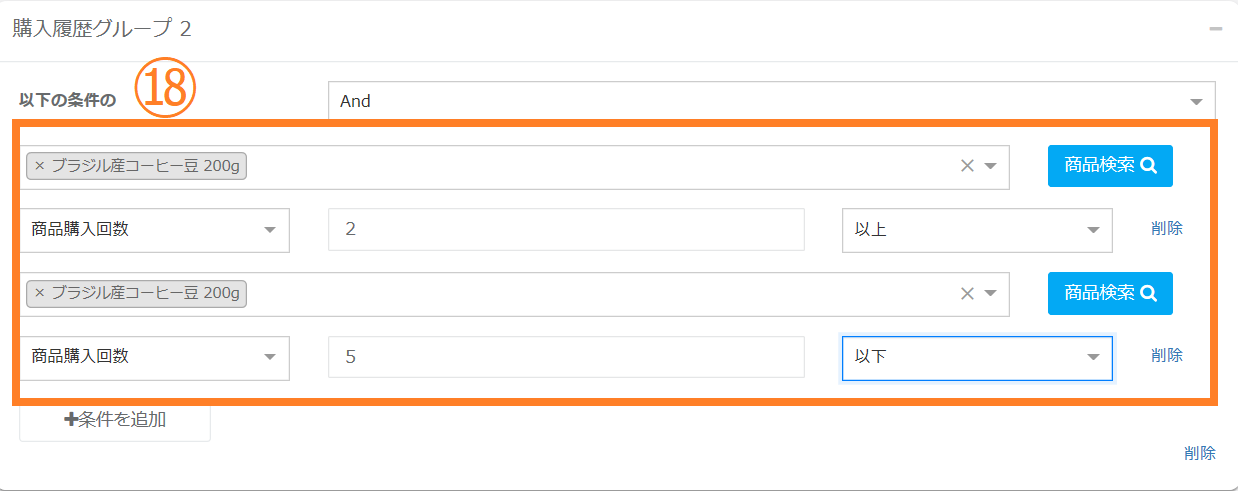Expand the first product select arrow
Image resolution: width=1238 pixels, height=491 pixels.
click(990, 166)
